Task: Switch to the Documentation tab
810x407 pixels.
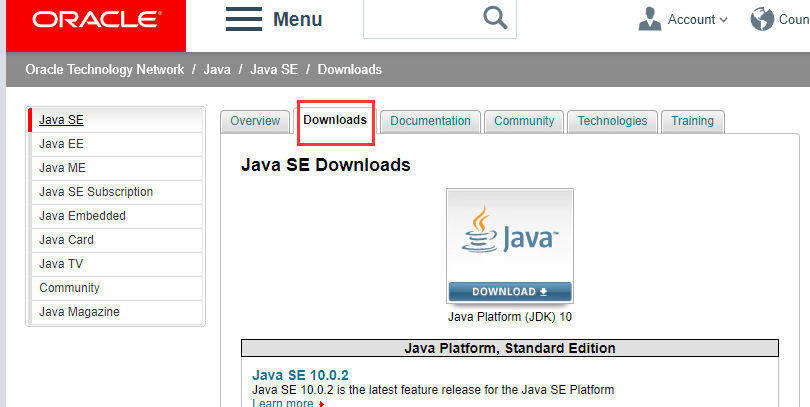Action: [430, 121]
